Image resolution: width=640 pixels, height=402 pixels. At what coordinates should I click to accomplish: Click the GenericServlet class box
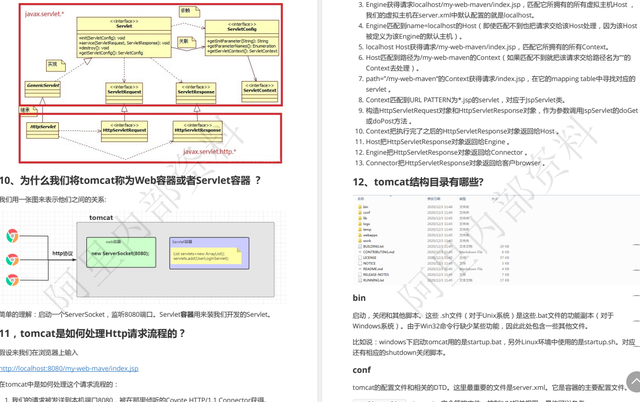(43, 89)
